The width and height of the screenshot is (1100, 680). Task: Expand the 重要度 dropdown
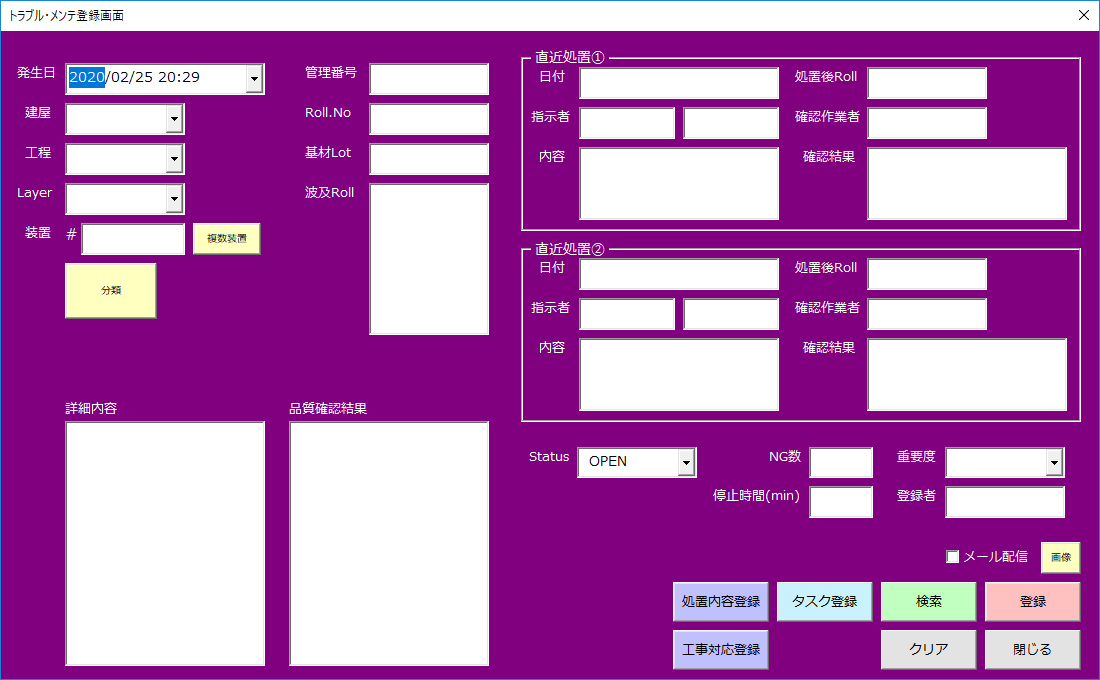1054,462
